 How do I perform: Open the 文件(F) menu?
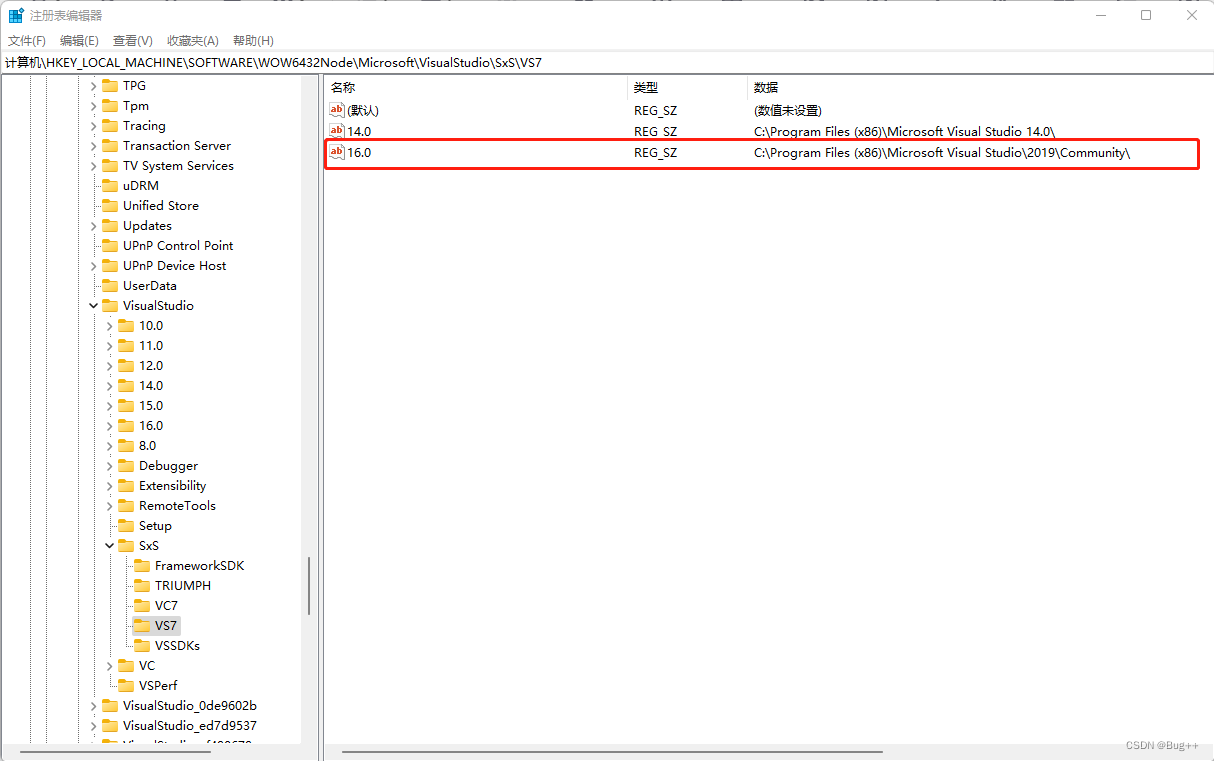pos(27,40)
